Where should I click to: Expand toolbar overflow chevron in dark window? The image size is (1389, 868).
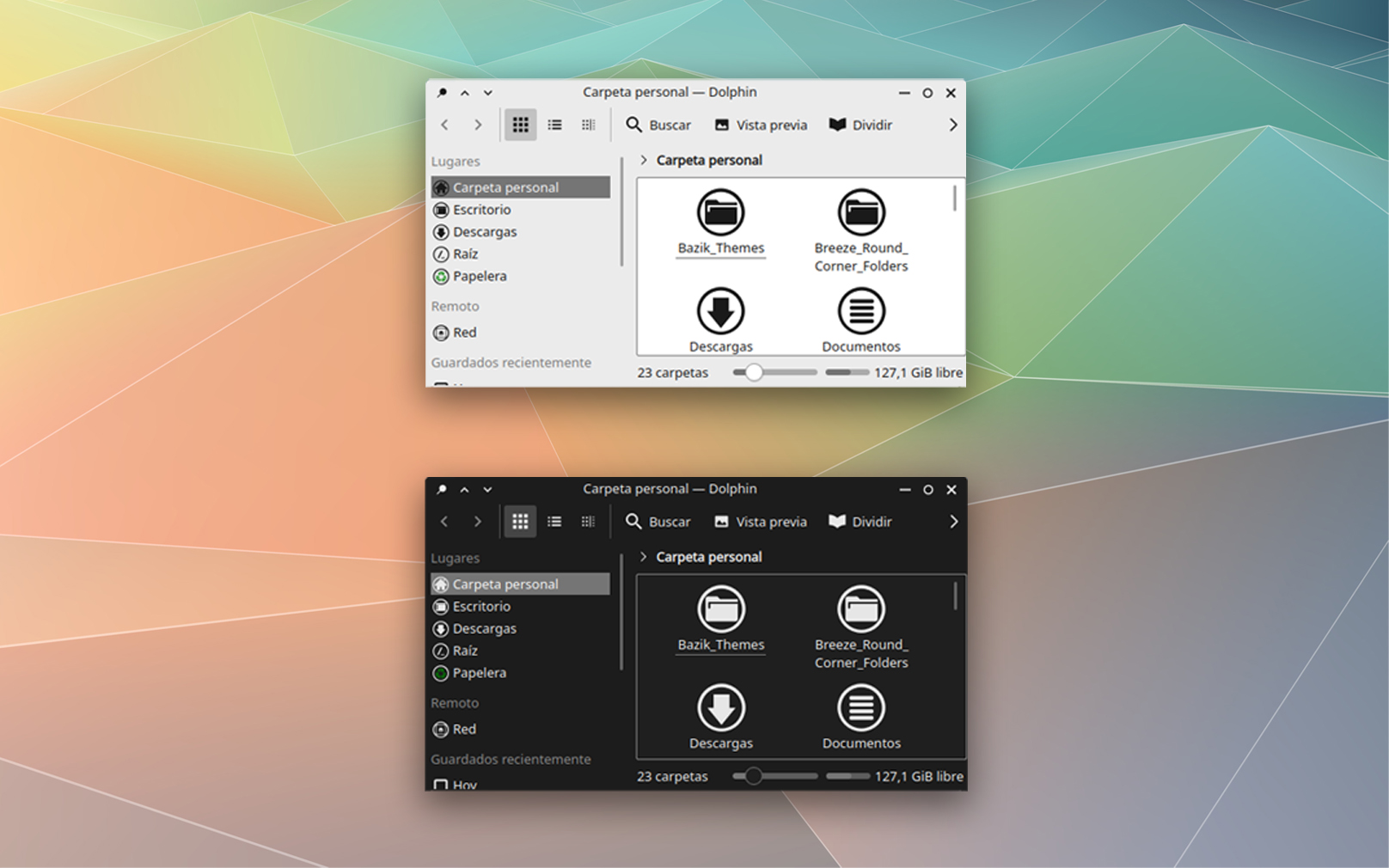pos(953,522)
